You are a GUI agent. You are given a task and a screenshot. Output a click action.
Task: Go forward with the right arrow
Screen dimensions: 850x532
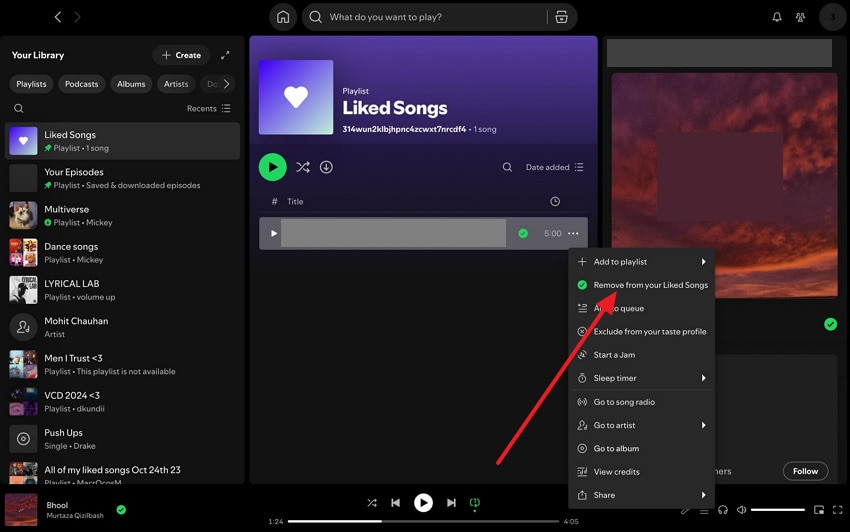point(77,17)
